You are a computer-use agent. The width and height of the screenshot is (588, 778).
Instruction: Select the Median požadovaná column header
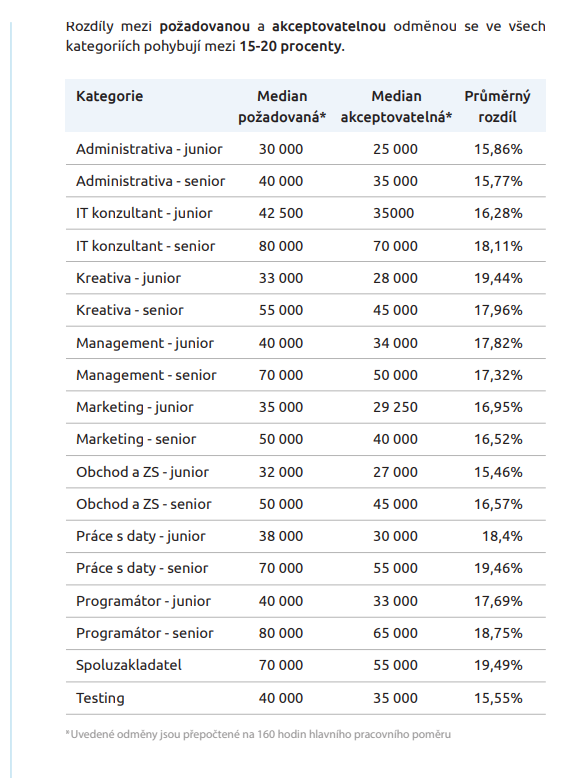[282, 106]
